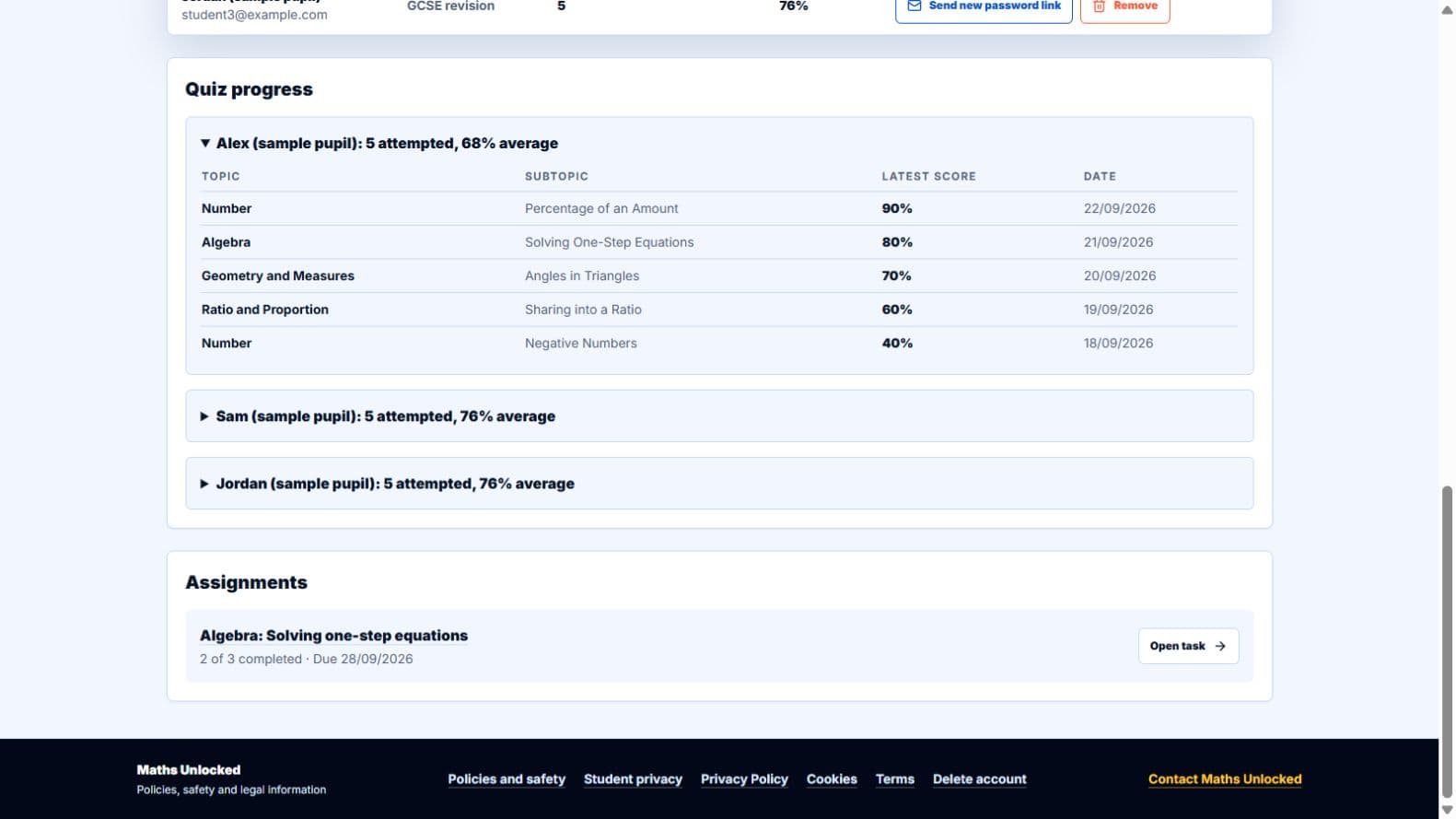Open the Algebra: Solving one-step equations assignment title
The image size is (1456, 819).
click(x=333, y=636)
